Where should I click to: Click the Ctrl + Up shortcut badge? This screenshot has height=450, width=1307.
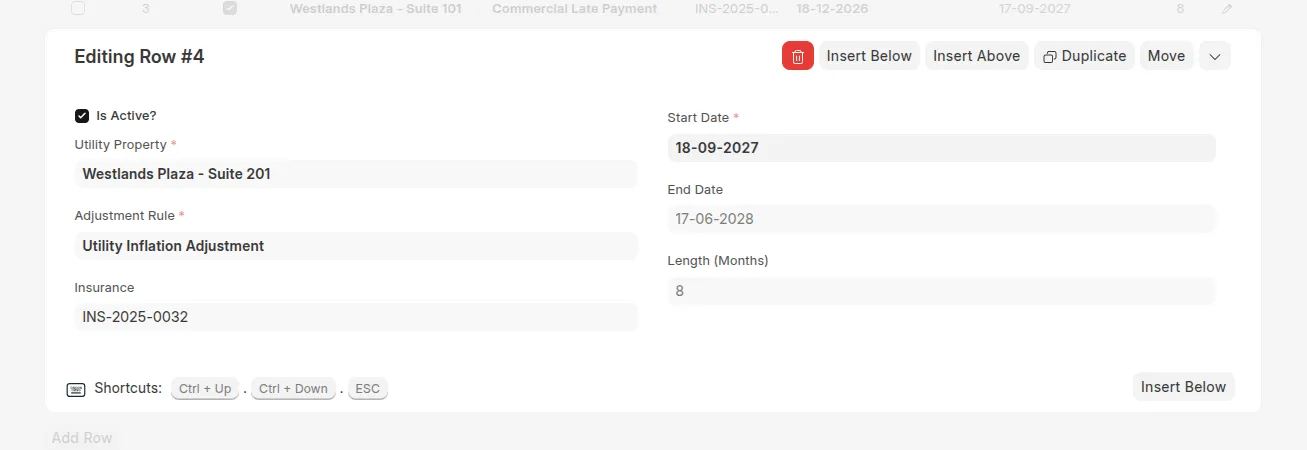tap(205, 389)
